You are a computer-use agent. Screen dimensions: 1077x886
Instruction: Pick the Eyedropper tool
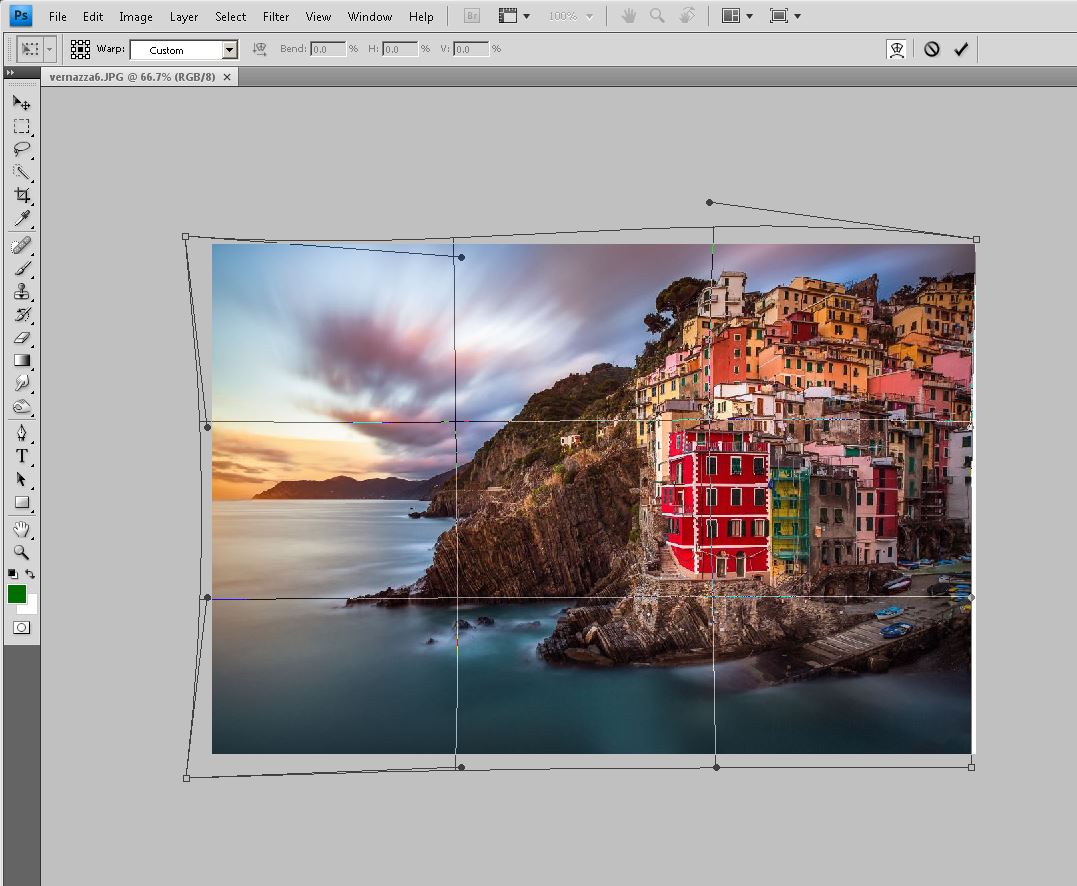(21, 219)
